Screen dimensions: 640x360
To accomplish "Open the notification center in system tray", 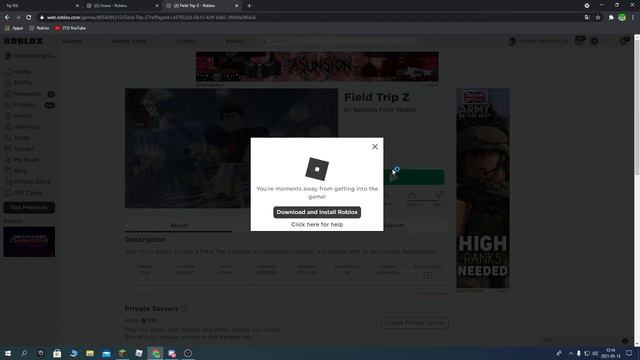I will (x=629, y=353).
